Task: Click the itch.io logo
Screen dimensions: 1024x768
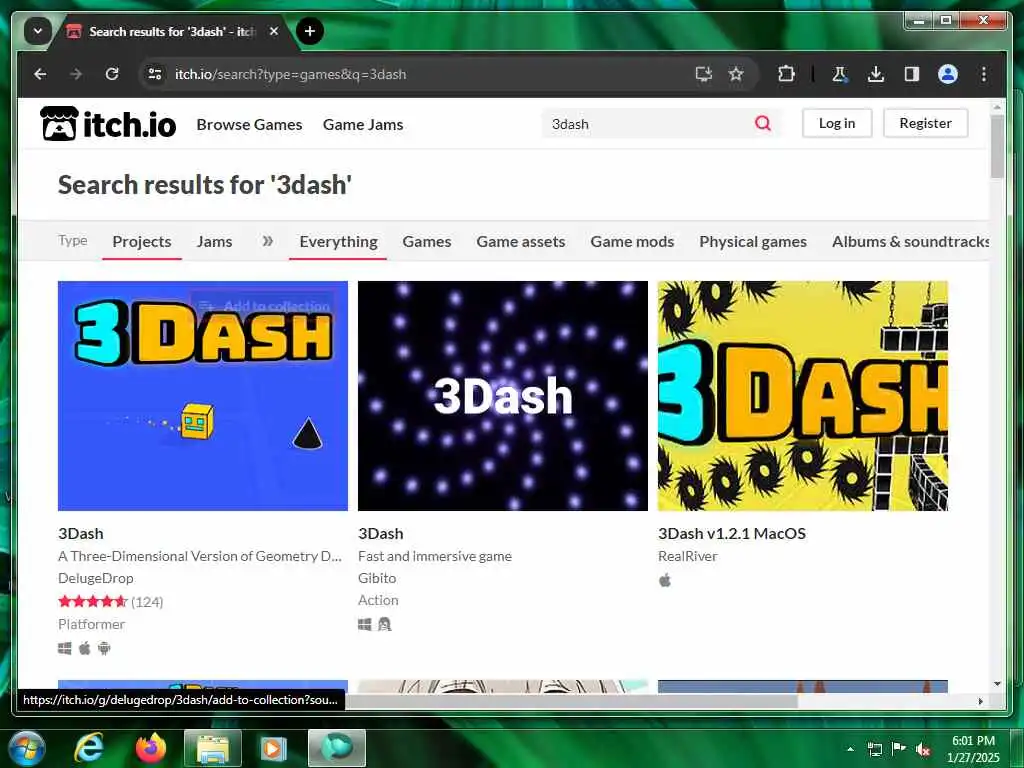Action: click(x=108, y=124)
